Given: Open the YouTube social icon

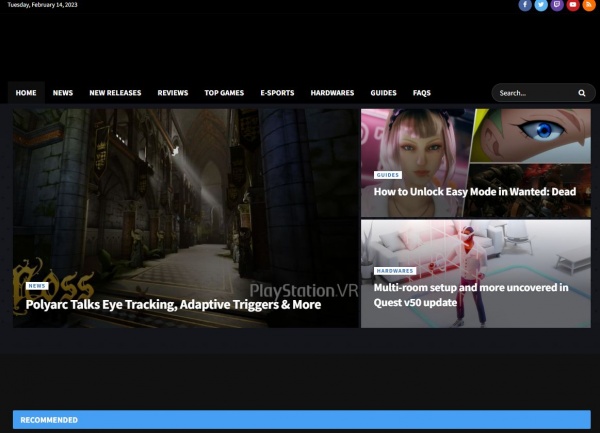Looking at the screenshot, I should click(x=573, y=5).
